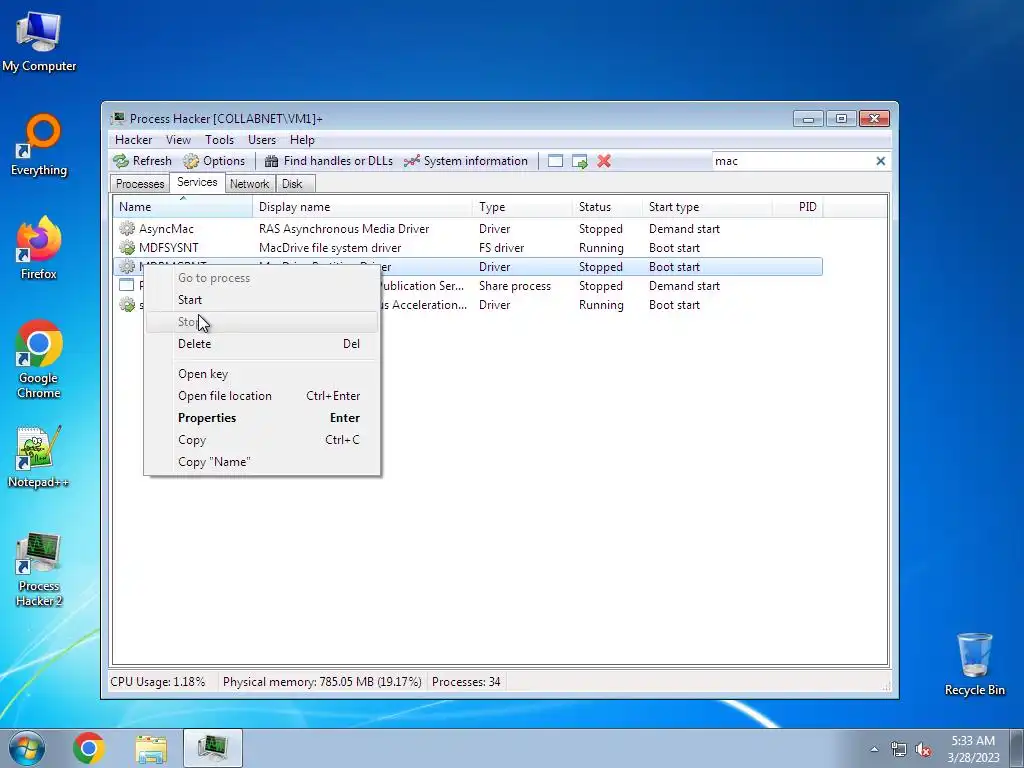Open Find handles or DLLs
The width and height of the screenshot is (1024, 768).
[328, 161]
